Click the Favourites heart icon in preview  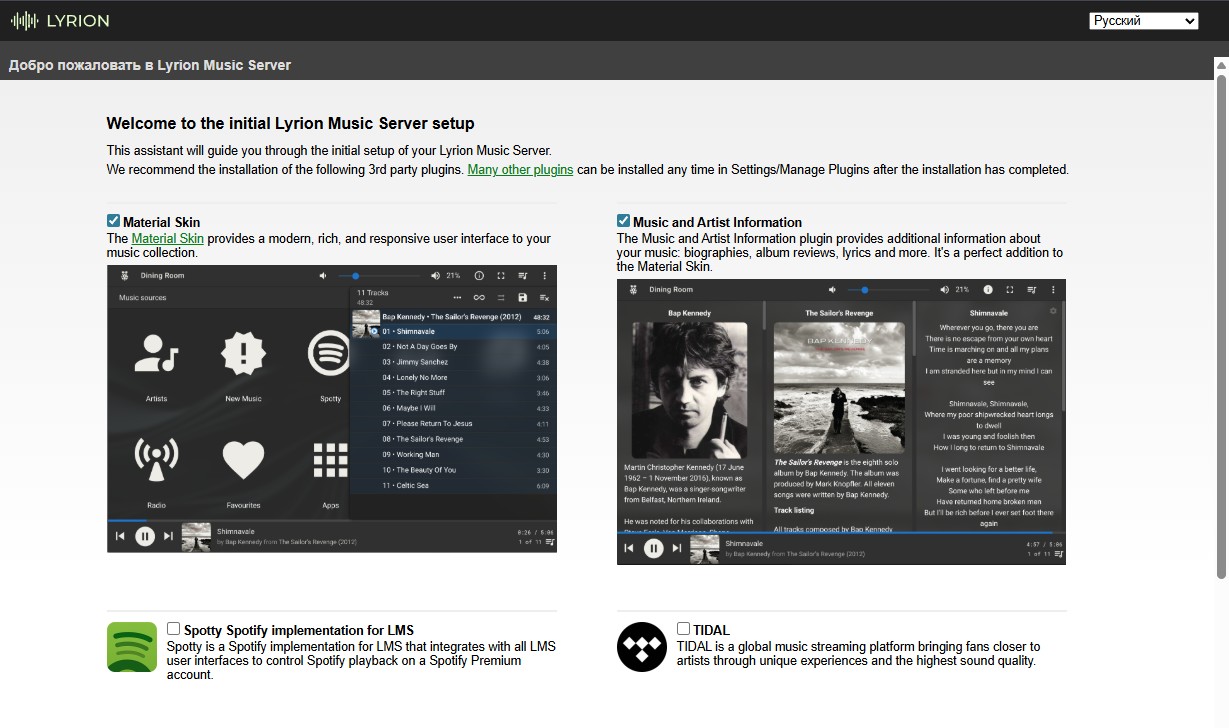point(243,460)
